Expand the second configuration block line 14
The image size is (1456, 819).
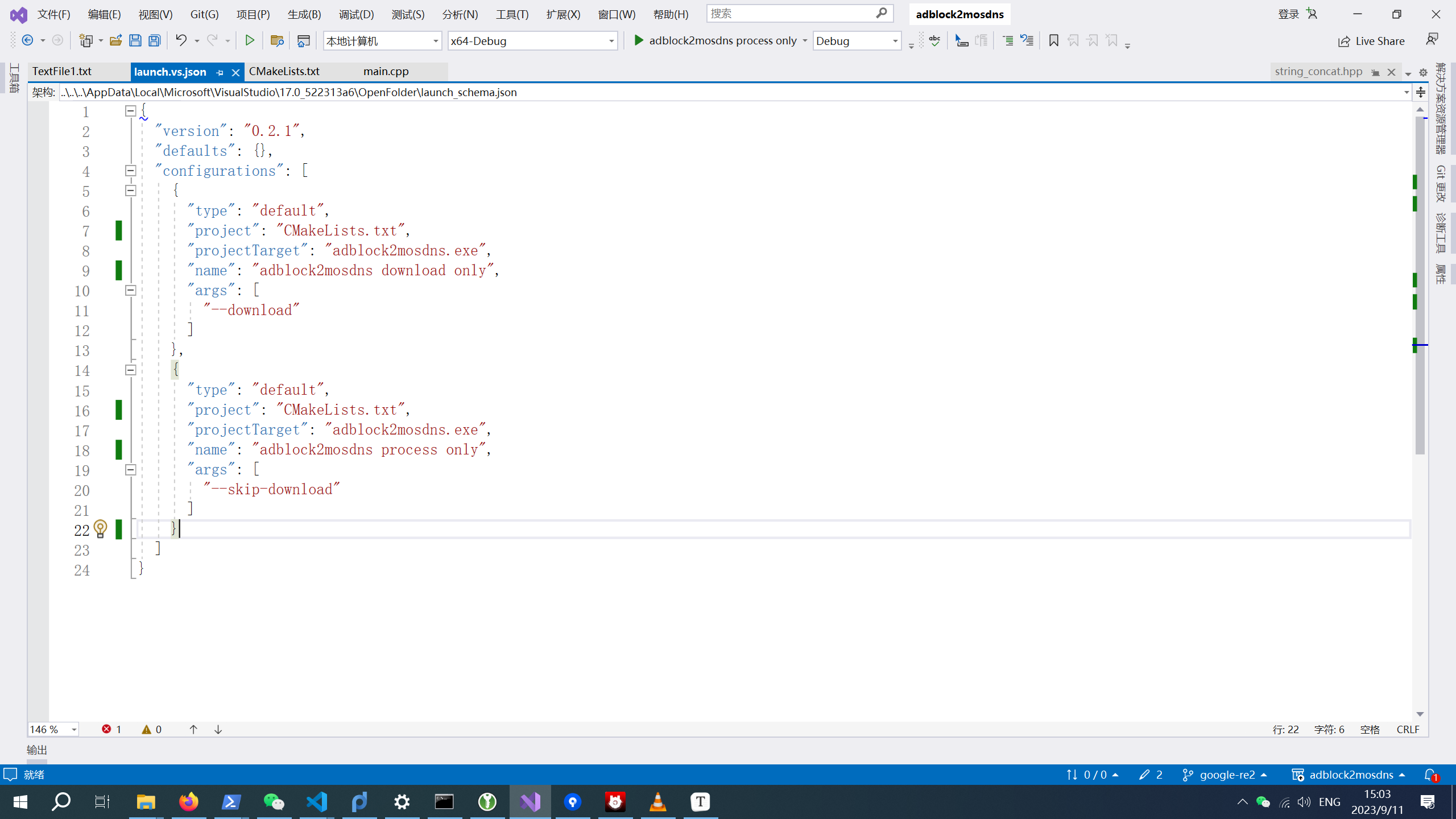(131, 370)
